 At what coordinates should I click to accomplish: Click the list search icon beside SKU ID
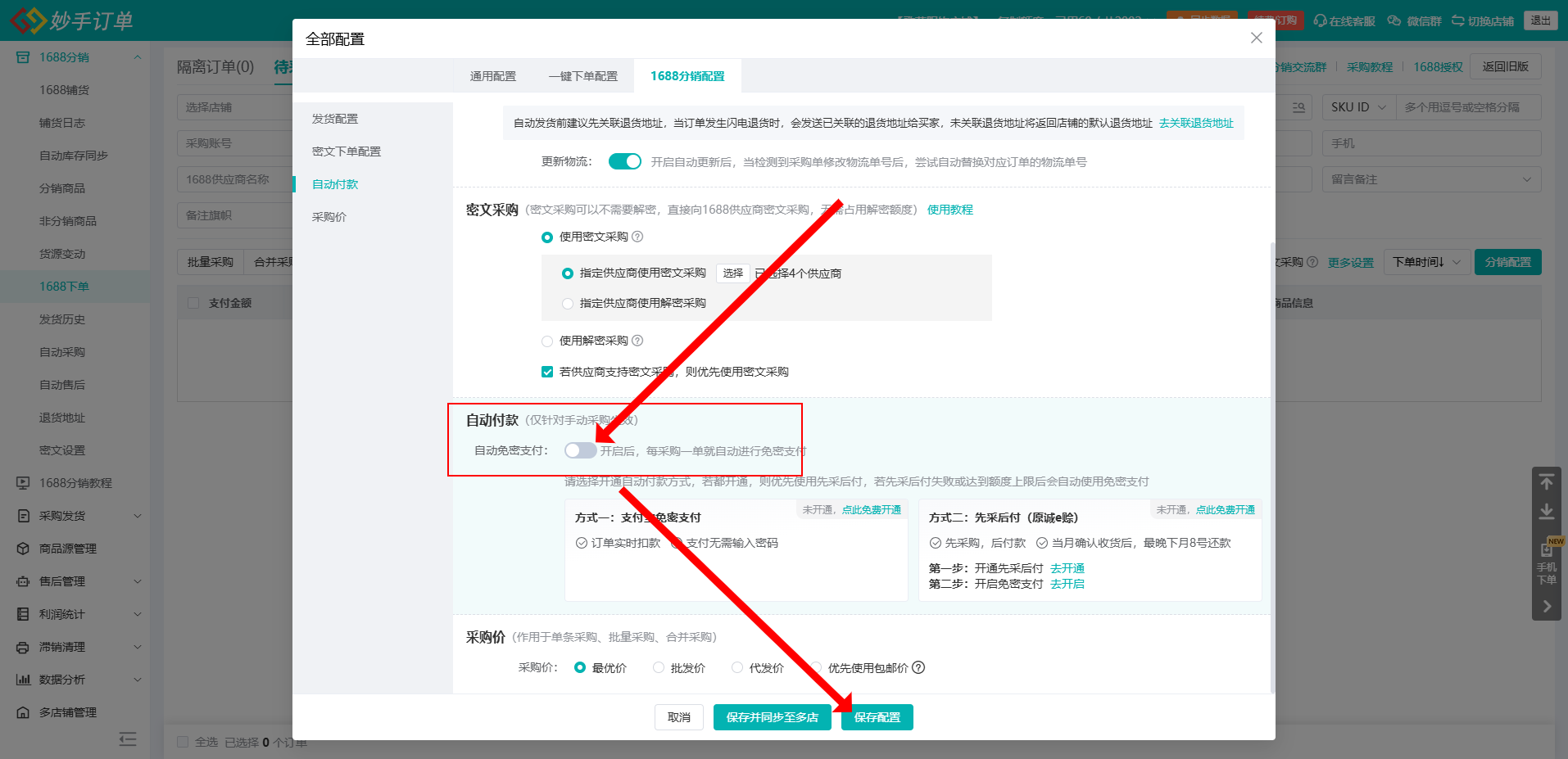1298,107
